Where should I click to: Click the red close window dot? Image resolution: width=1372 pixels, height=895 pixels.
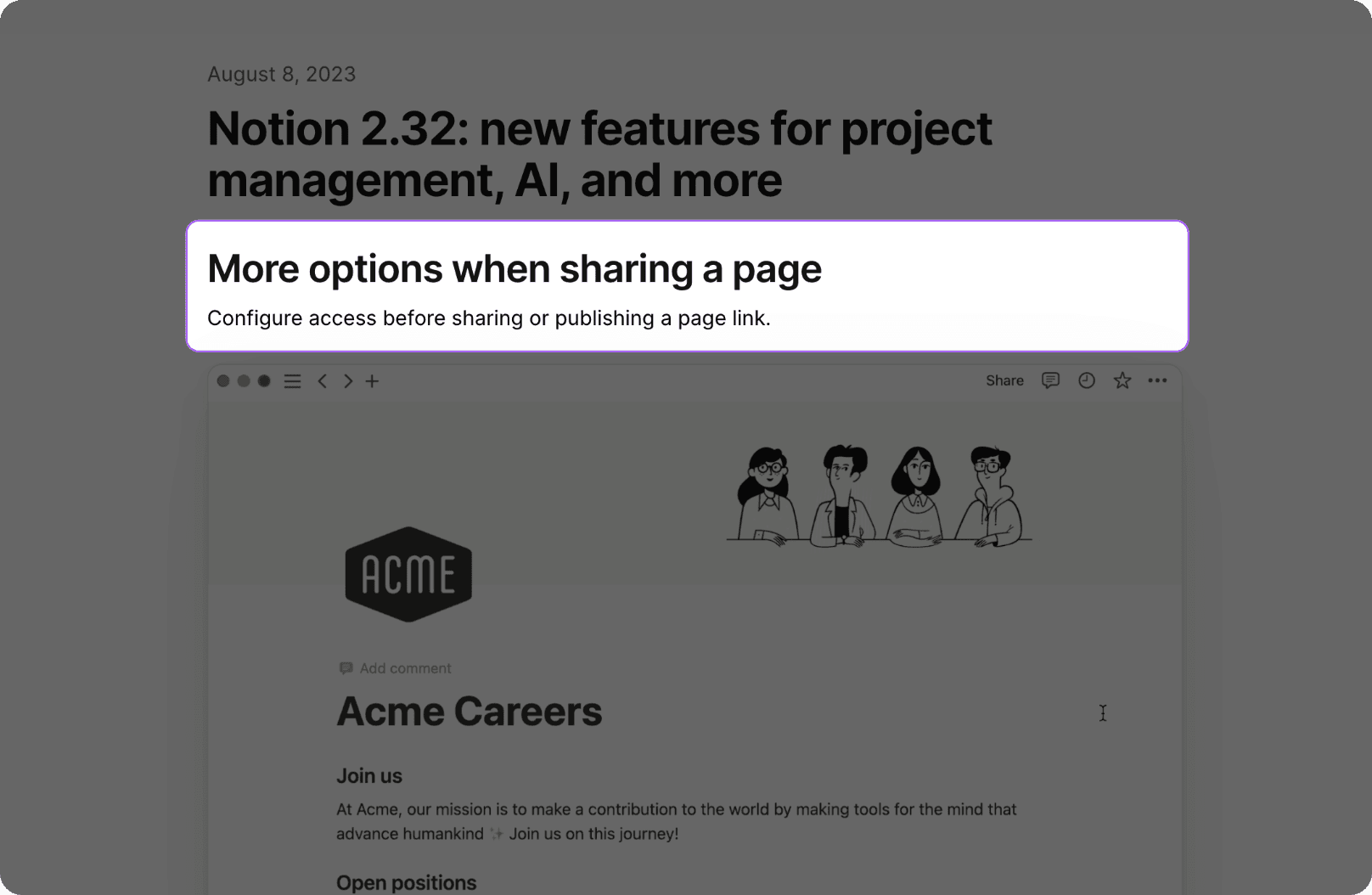(223, 381)
